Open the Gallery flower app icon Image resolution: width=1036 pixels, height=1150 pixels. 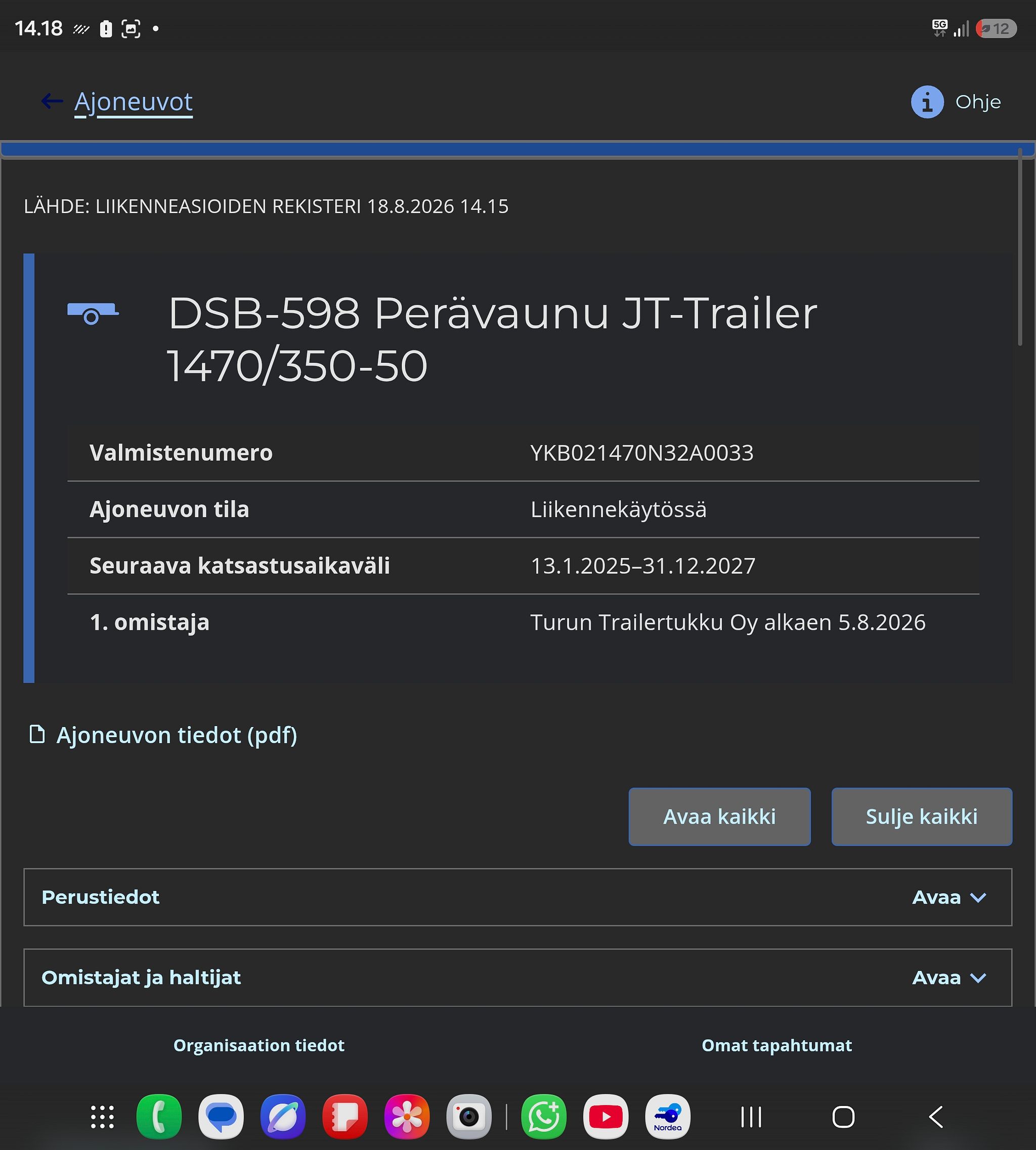click(x=407, y=1117)
